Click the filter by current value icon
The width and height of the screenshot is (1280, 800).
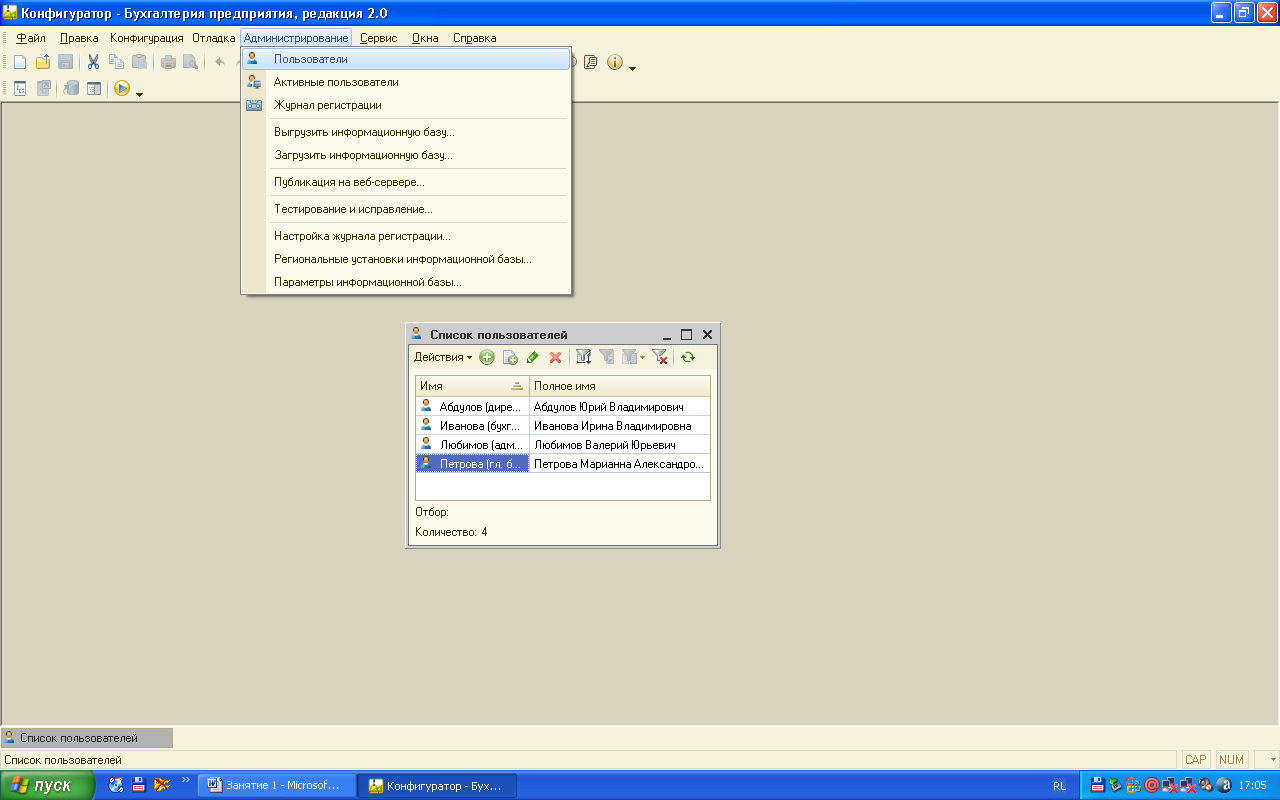[607, 357]
